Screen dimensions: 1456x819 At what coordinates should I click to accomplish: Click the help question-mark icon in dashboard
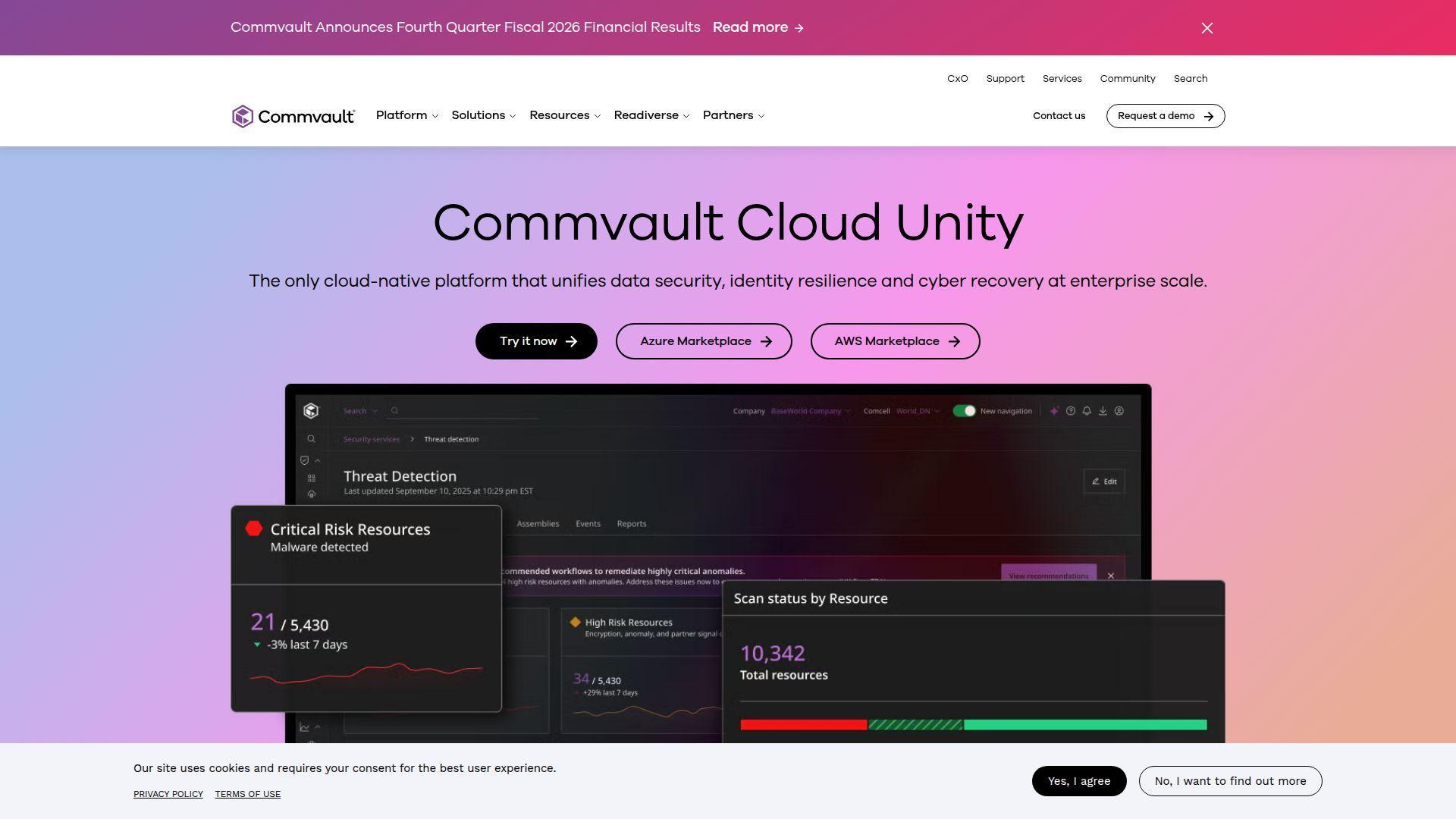pos(1071,411)
